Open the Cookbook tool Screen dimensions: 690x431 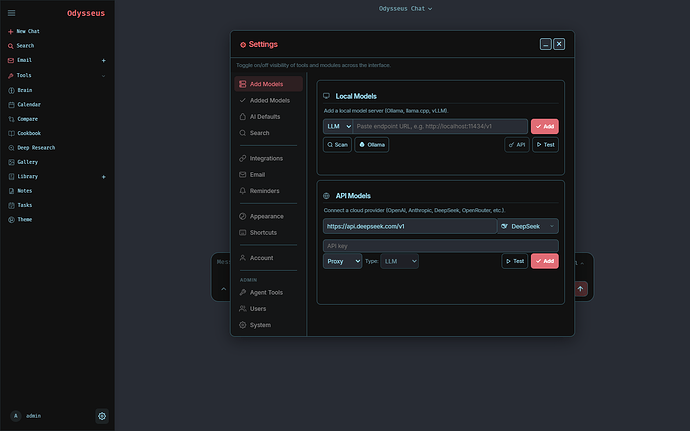[25, 133]
